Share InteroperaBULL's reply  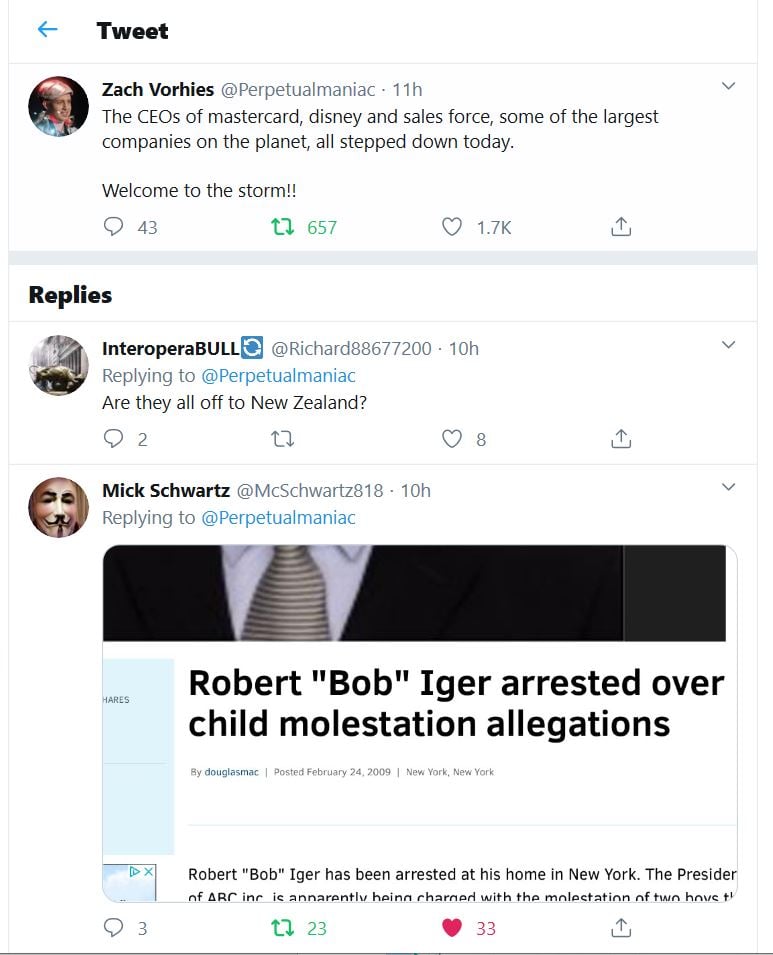[620, 439]
